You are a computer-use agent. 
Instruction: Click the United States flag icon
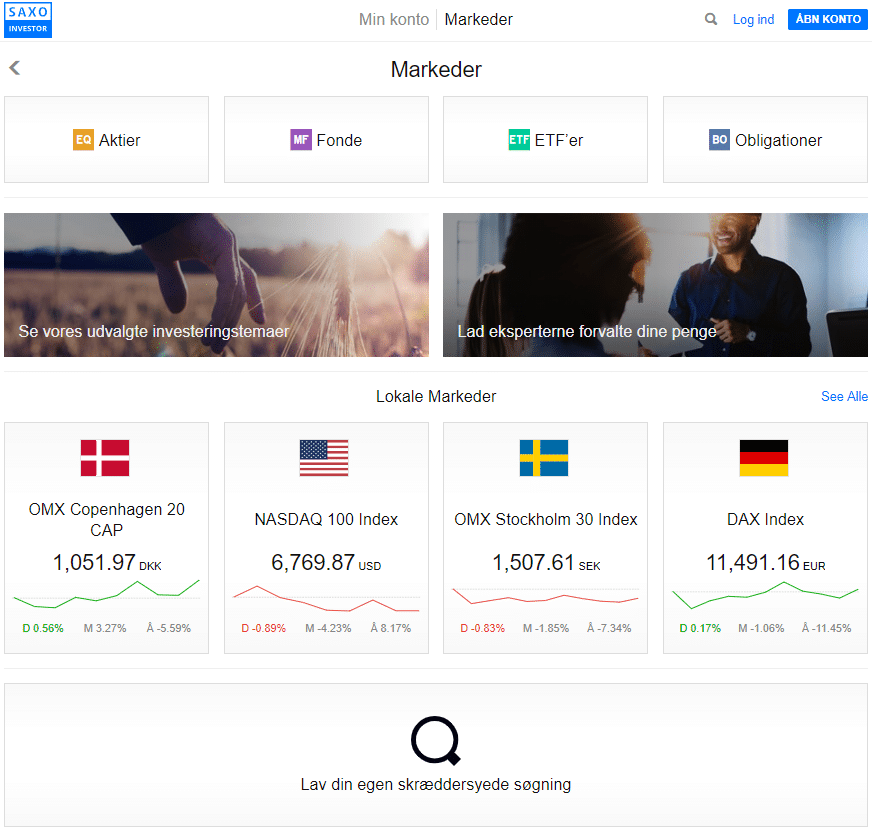point(324,458)
